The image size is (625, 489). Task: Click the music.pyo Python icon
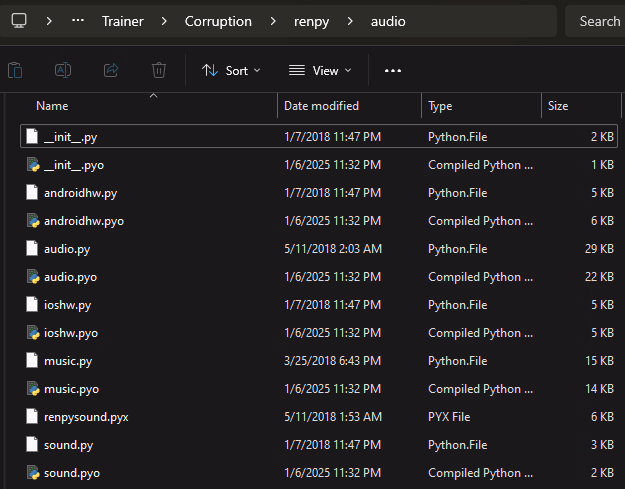tap(33, 388)
